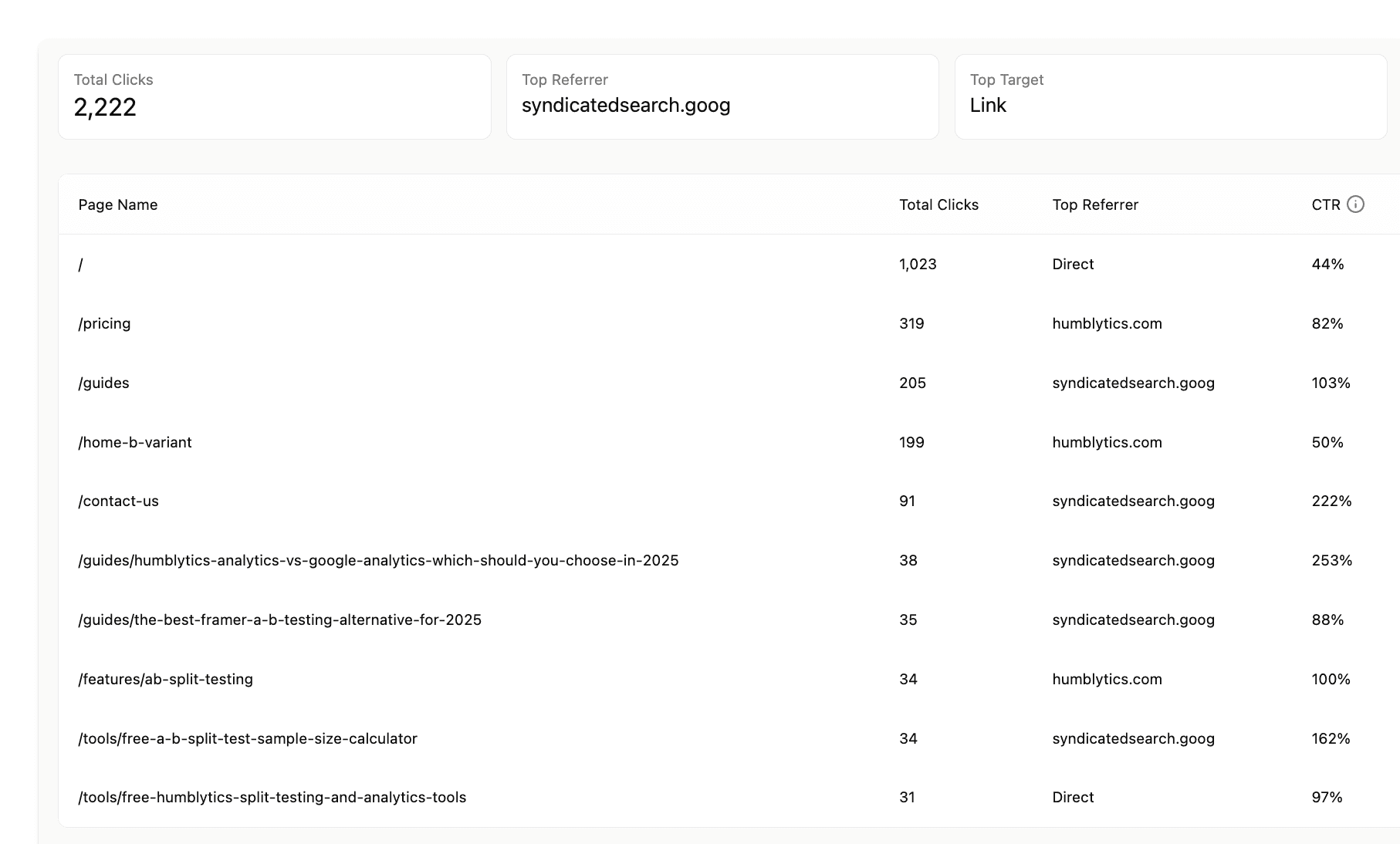Click humblytics.com referrer in the /pricing row
Screen dimensions: 1400x844
coord(1107,323)
